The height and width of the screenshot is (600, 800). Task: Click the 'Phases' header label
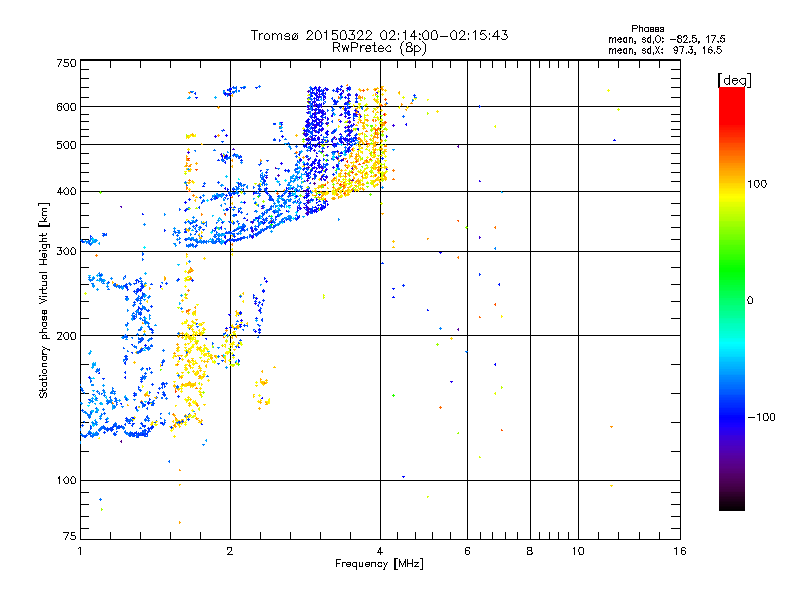tap(647, 29)
